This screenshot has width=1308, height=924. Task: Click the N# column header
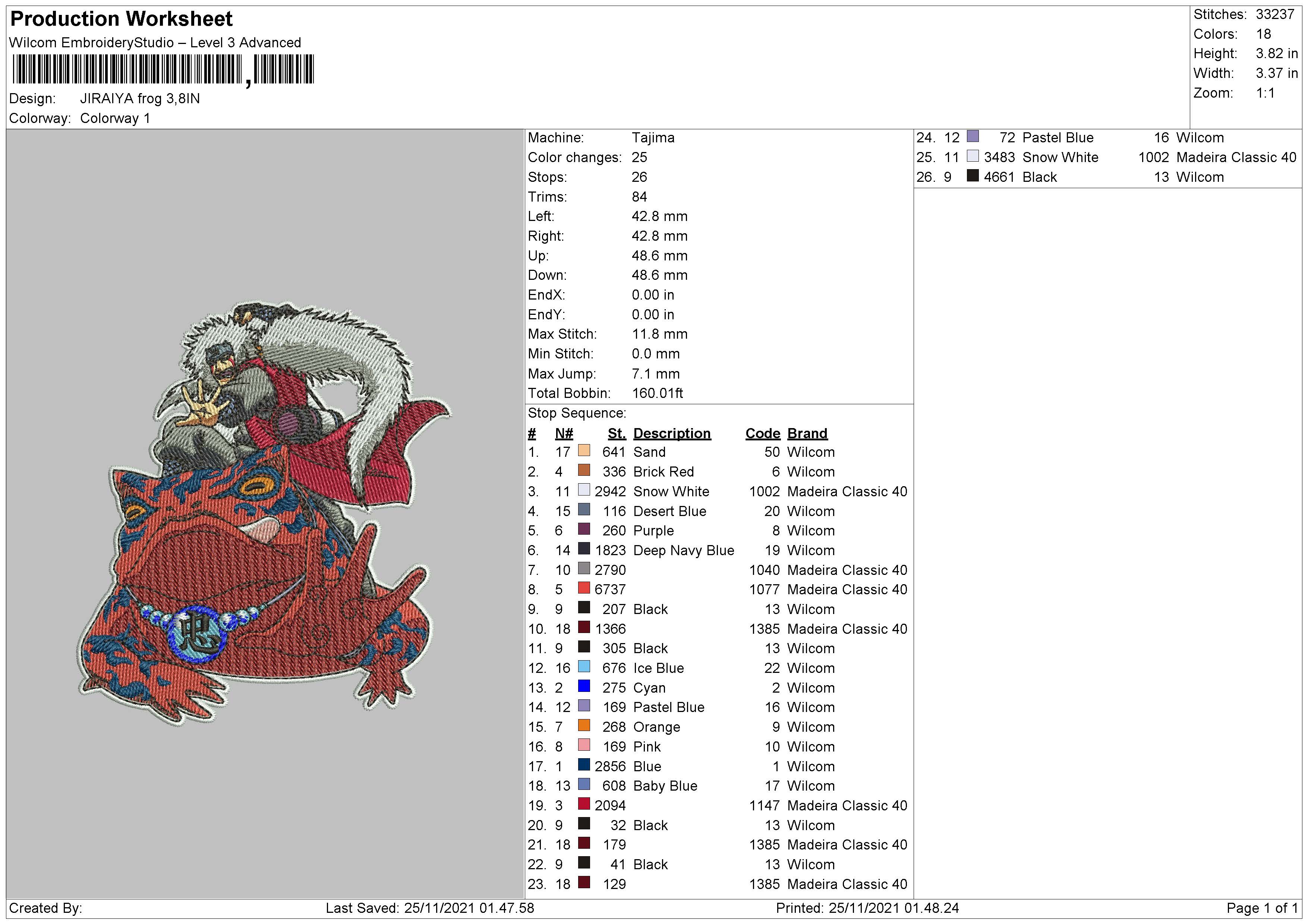(x=564, y=434)
